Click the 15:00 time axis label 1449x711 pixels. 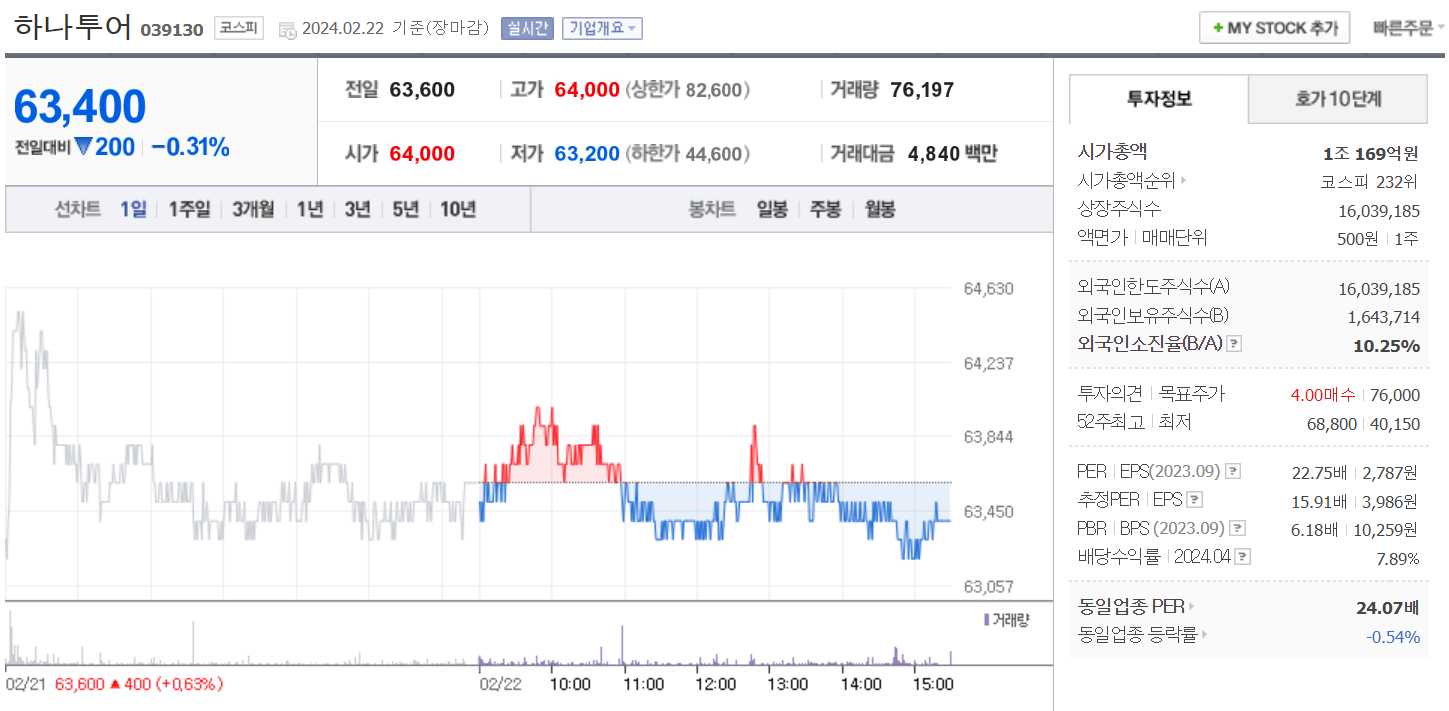[934, 685]
